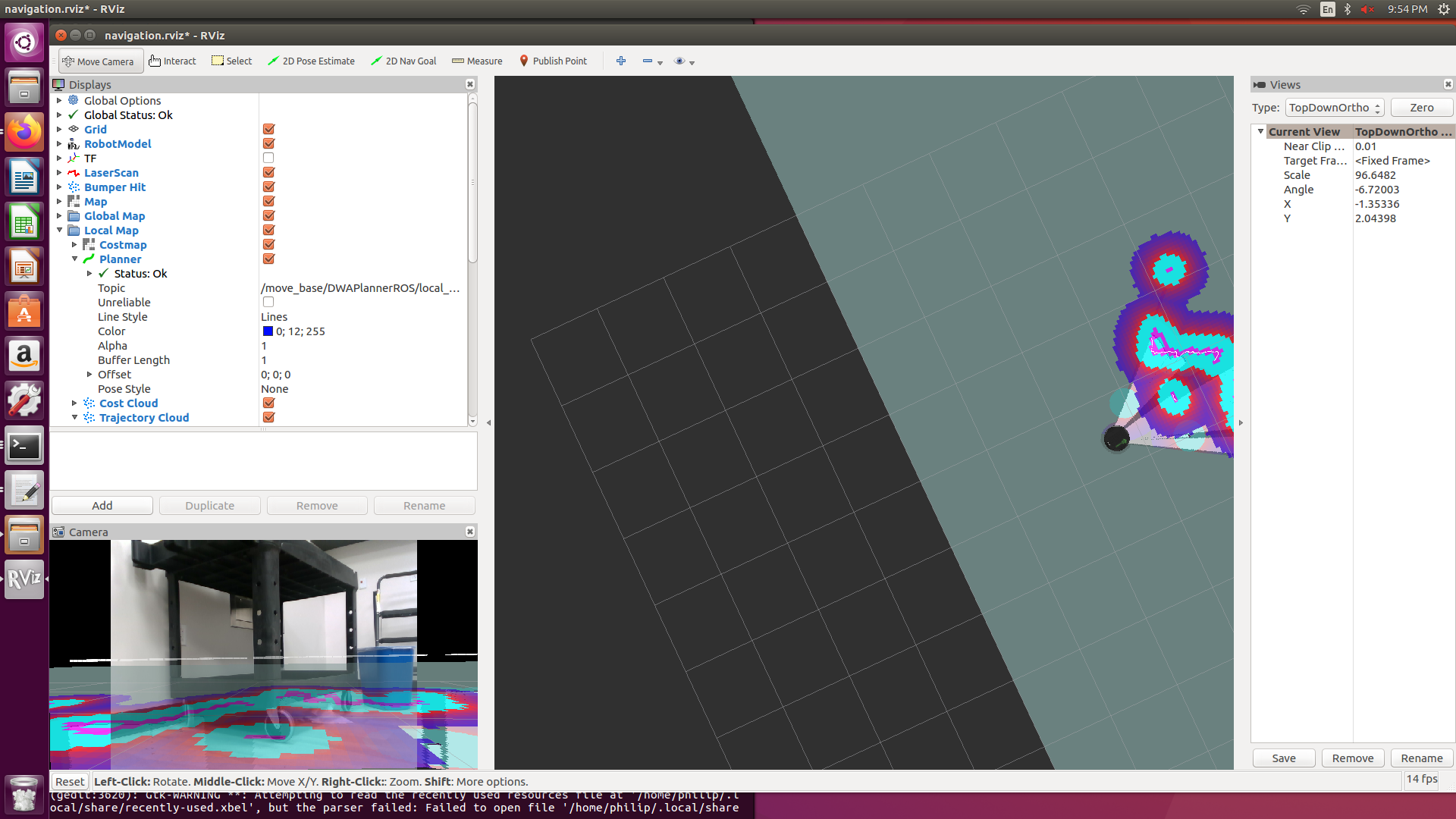Enable the Unreliable checkbox

268,303
